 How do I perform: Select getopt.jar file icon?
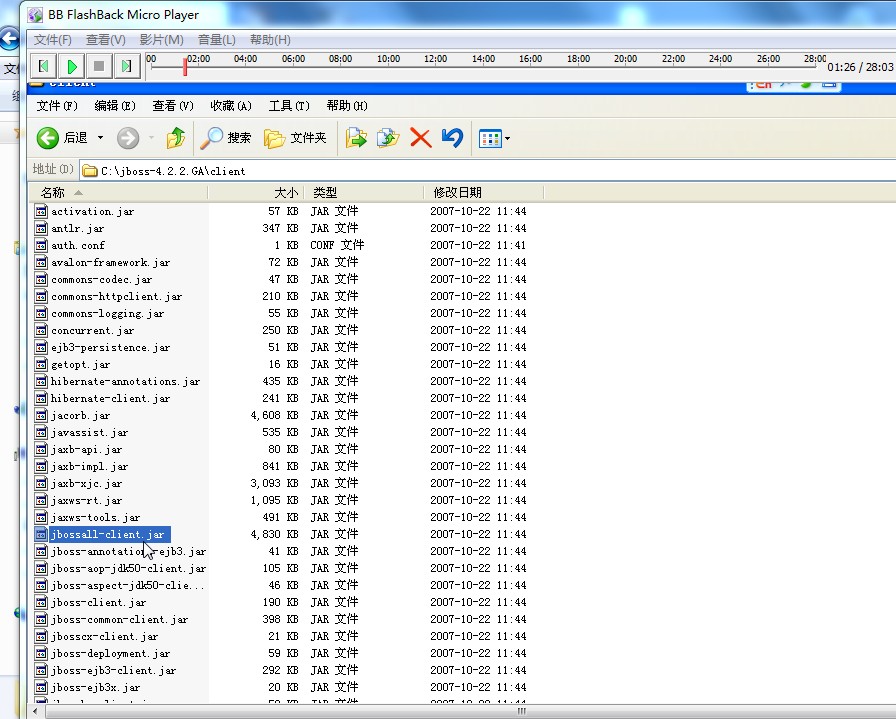41,365
